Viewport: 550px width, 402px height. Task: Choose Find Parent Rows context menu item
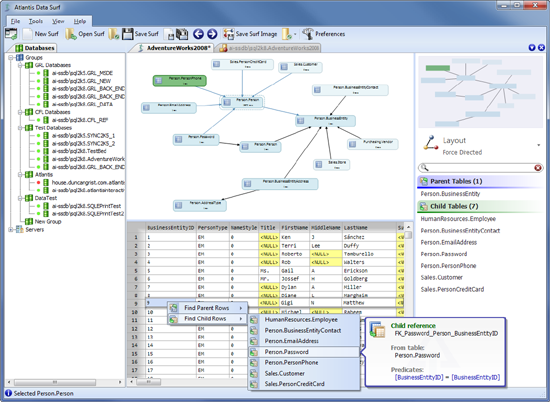point(208,308)
